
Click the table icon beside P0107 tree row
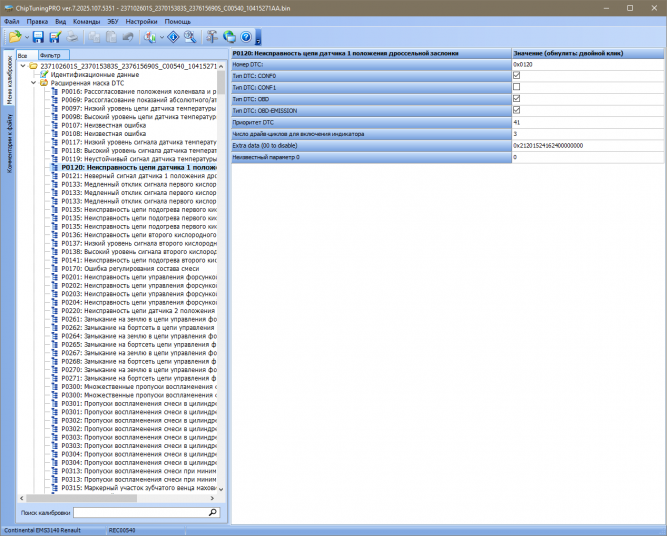point(54,125)
